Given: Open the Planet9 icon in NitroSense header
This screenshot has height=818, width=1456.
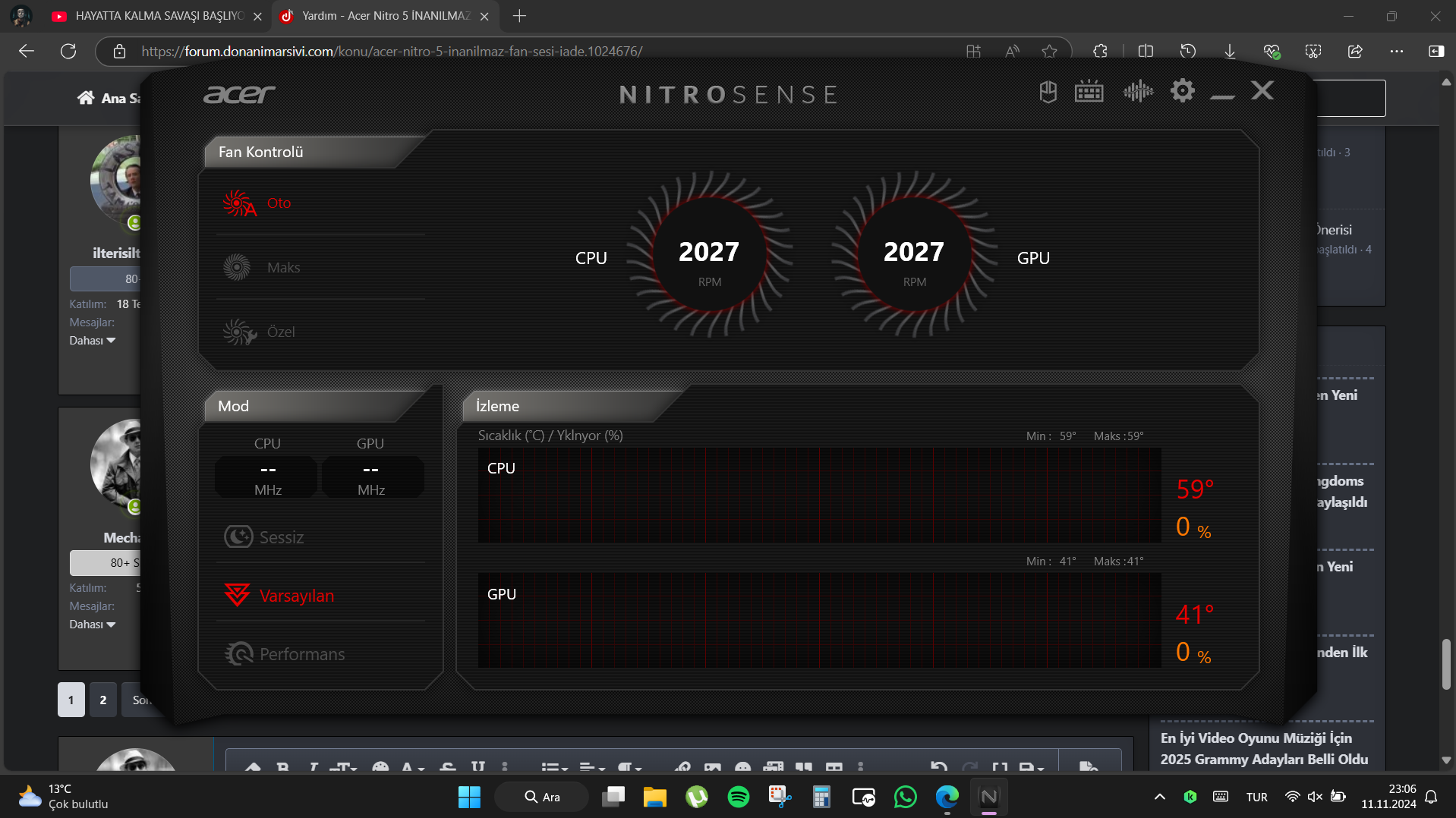Looking at the screenshot, I should pos(1048,92).
